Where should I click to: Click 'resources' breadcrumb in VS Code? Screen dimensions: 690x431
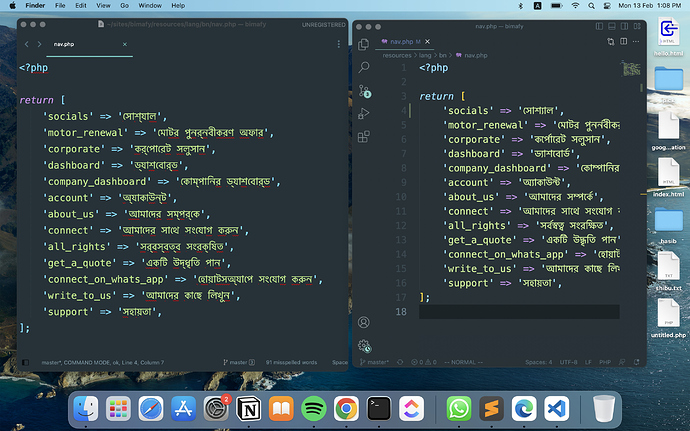click(397, 55)
